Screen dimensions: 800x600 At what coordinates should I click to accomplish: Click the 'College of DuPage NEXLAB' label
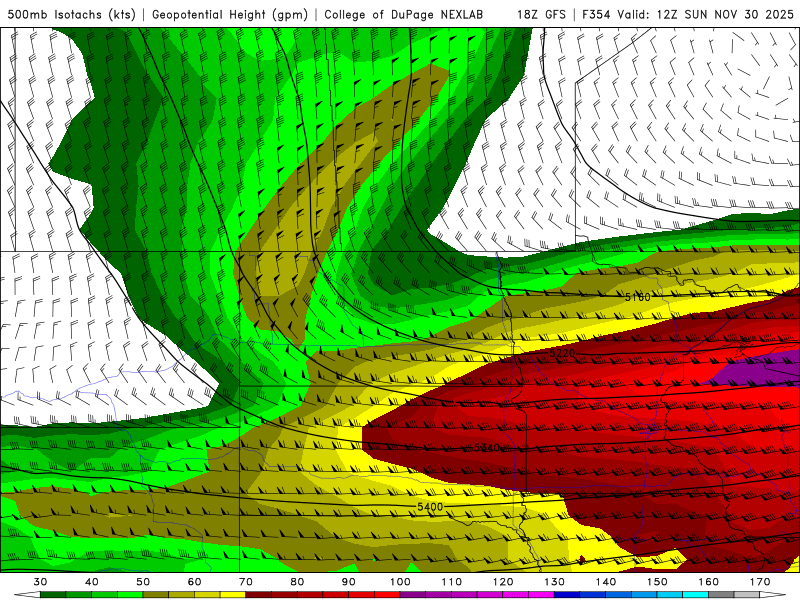404,14
